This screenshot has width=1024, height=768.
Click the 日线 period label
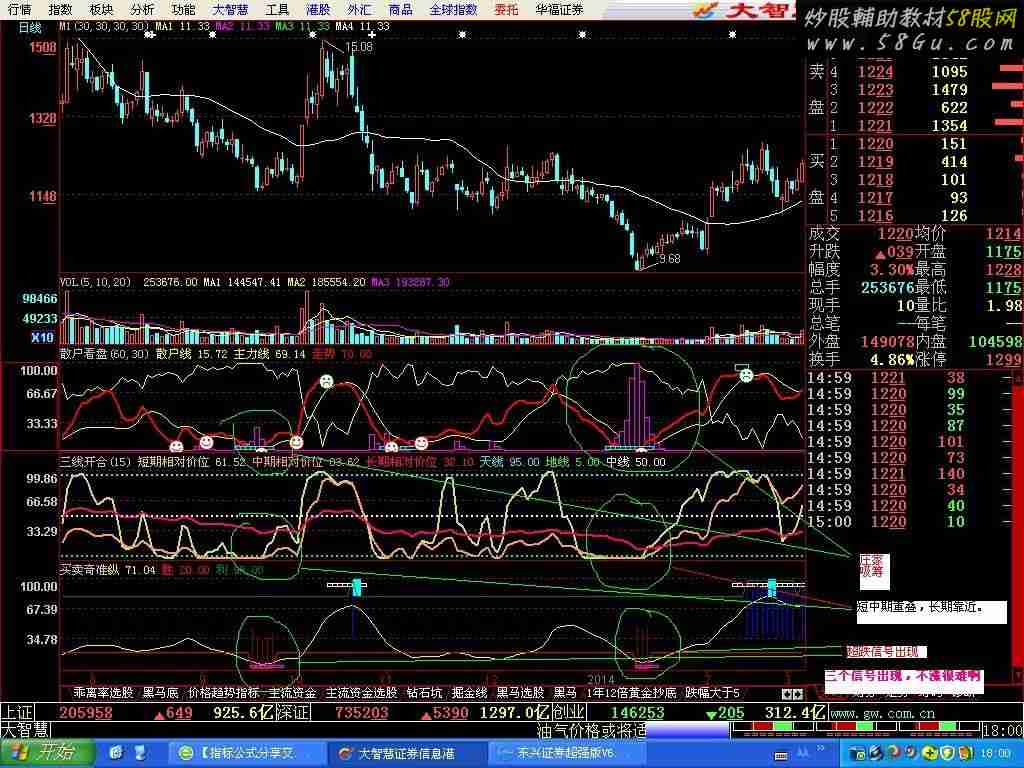tap(30, 27)
